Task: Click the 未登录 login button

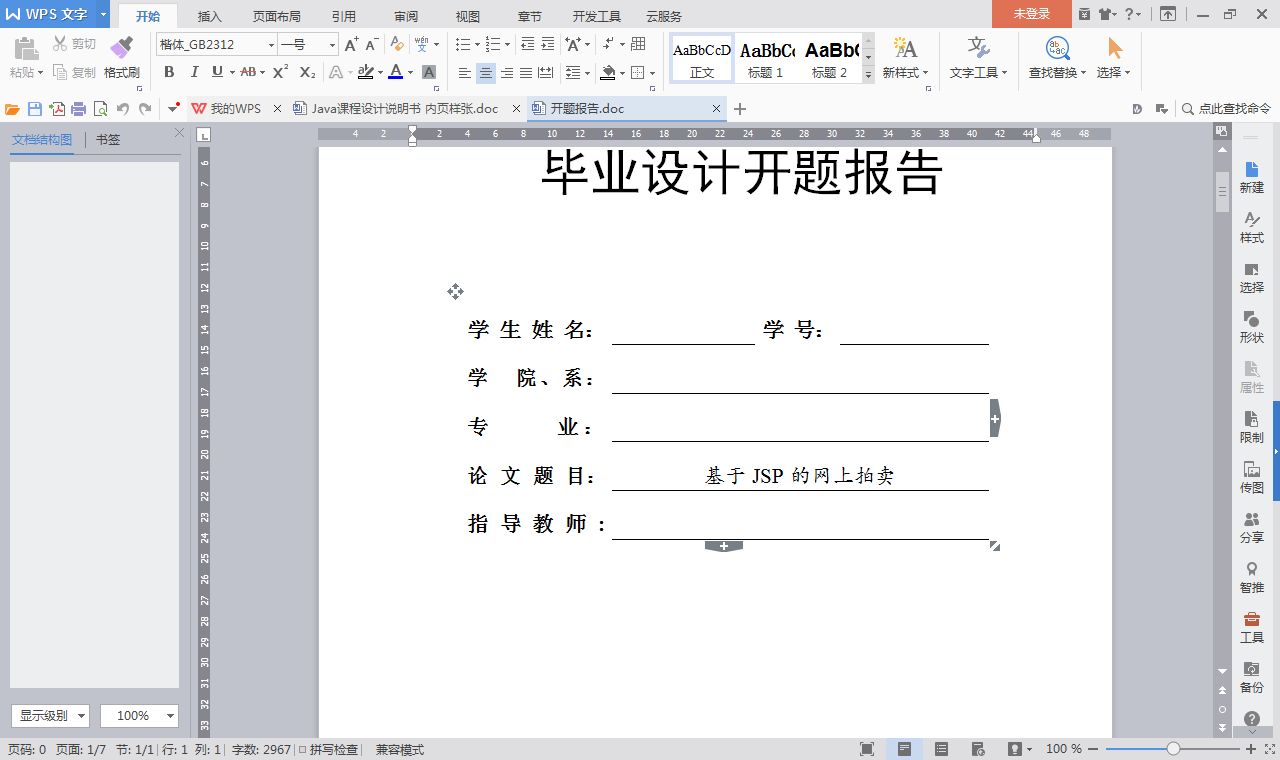Action: tap(1031, 15)
